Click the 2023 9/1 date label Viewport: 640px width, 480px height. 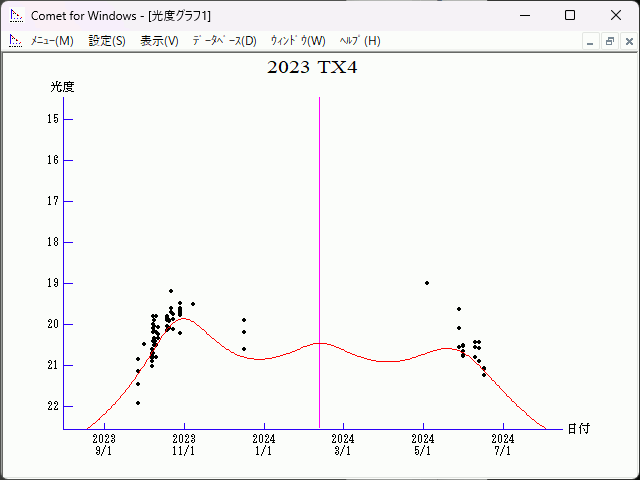tap(104, 445)
